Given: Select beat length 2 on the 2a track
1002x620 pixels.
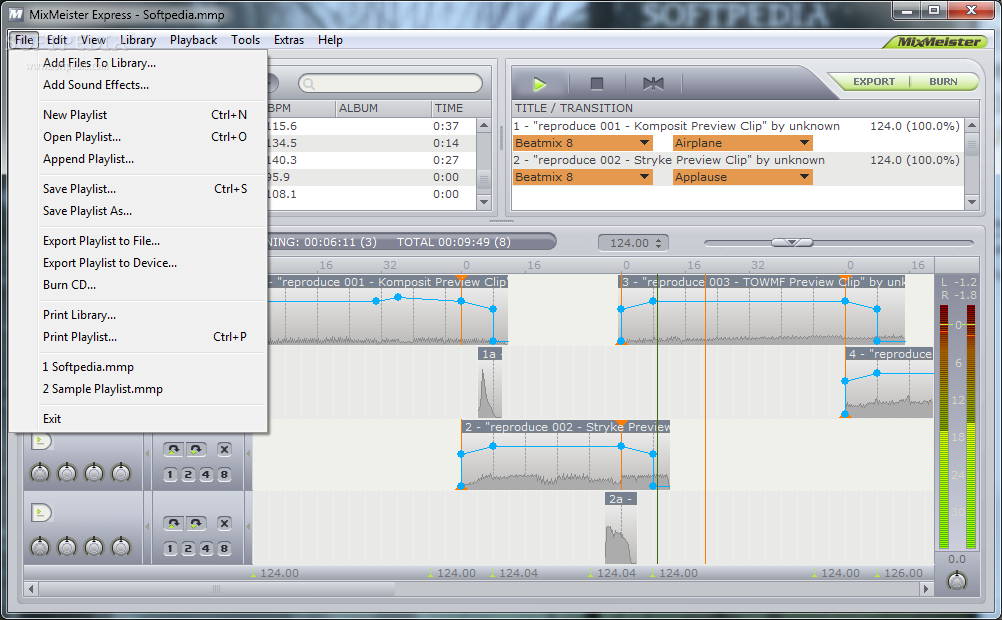Looking at the screenshot, I should [188, 548].
